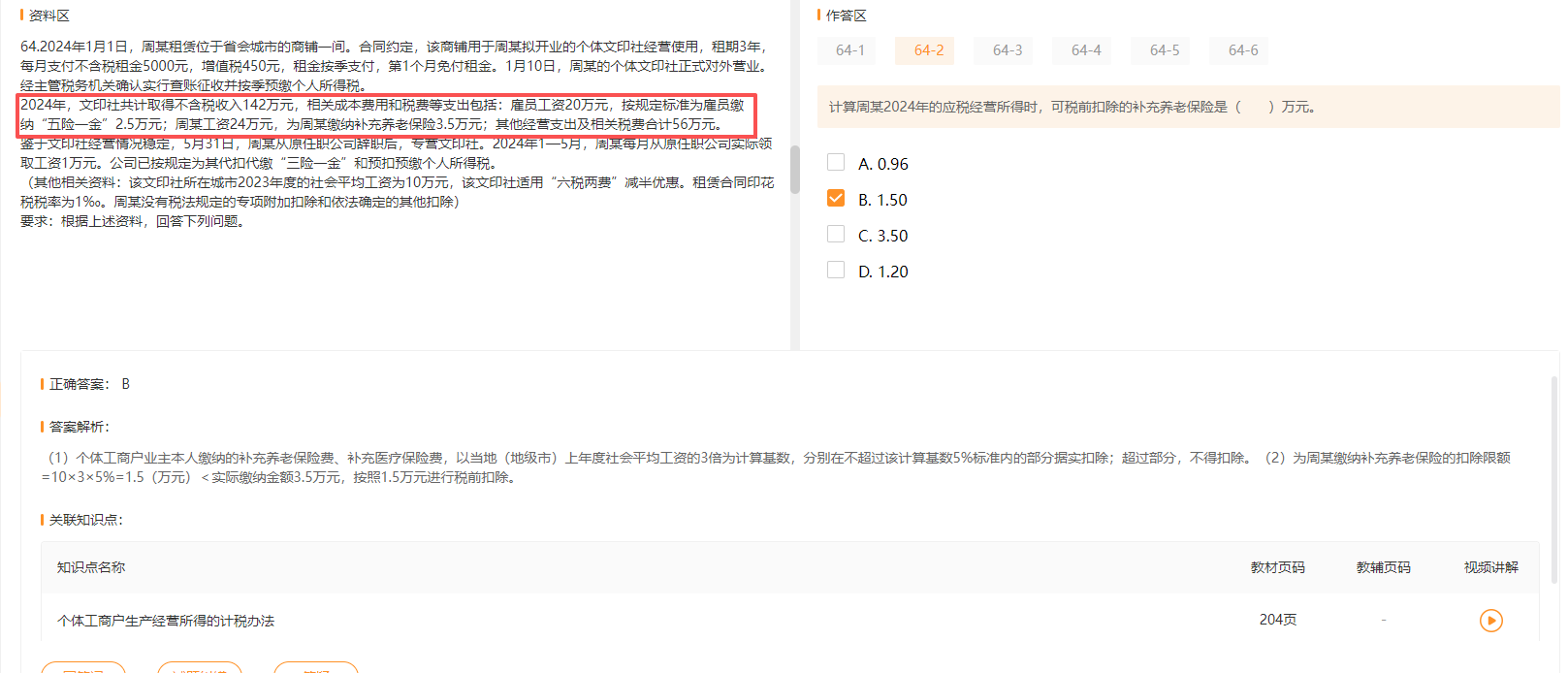Open the last sub-question tab 64-6
This screenshot has height=673, width=1568.
point(1242,50)
